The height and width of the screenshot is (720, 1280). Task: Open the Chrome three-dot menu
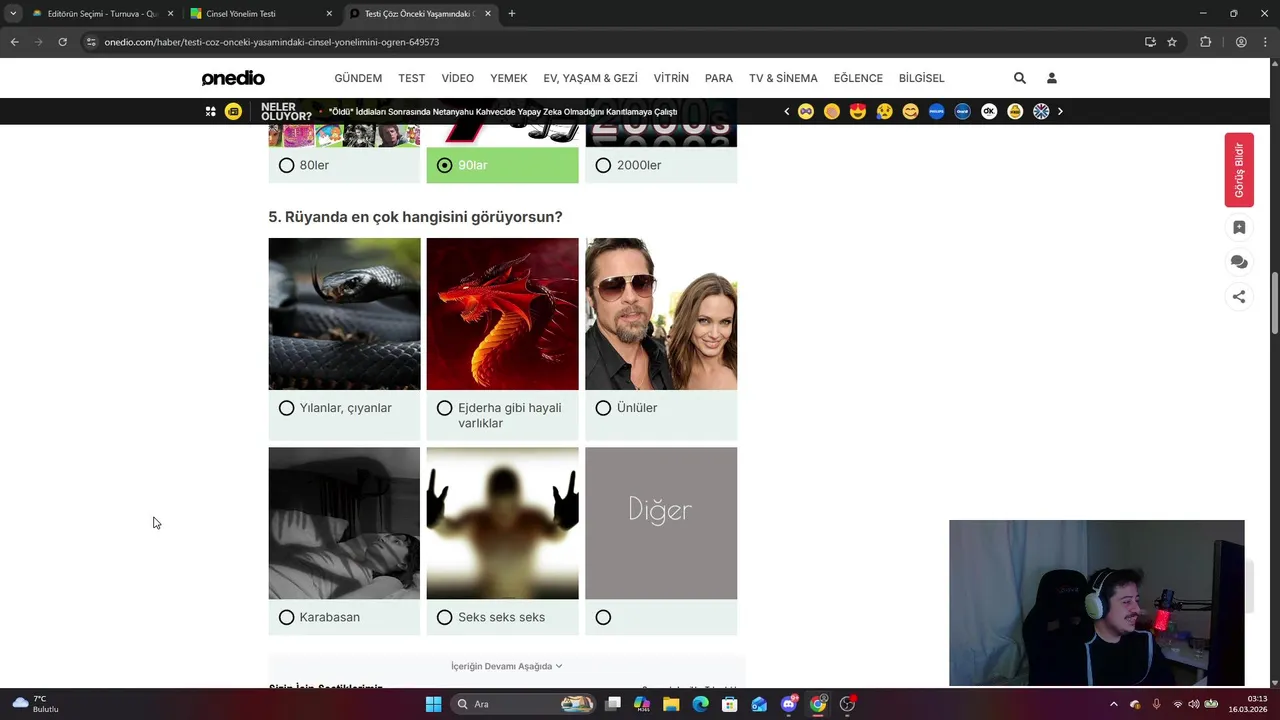tap(1265, 42)
